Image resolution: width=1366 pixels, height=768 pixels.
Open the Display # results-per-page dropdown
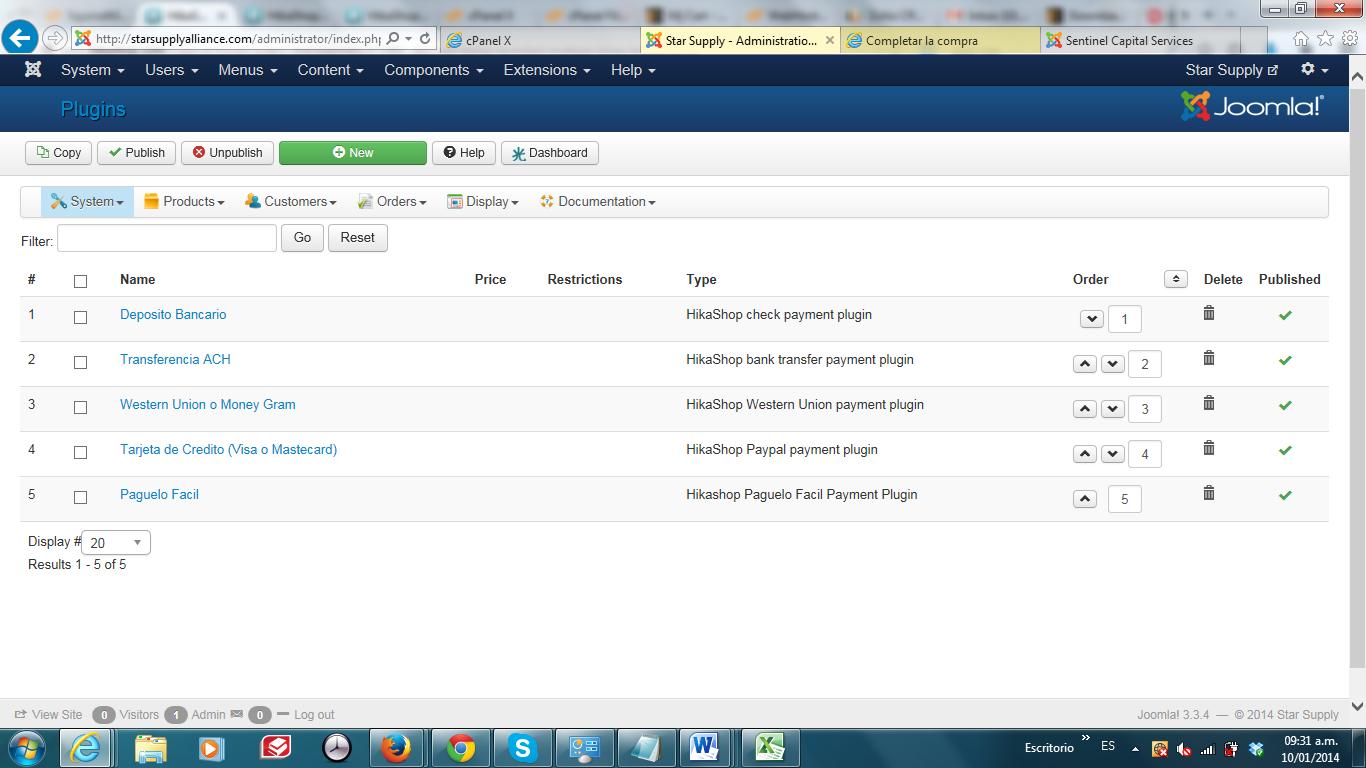[x=116, y=543]
